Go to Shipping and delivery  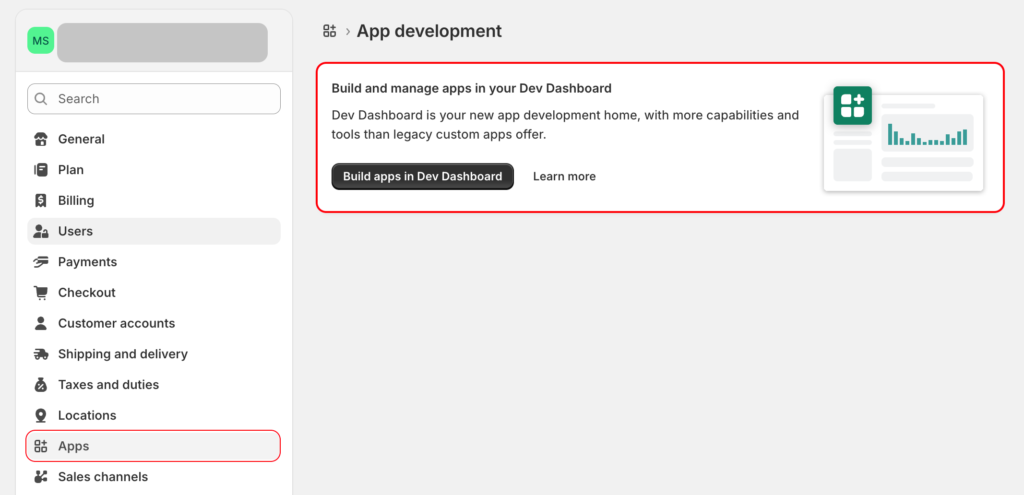(x=153, y=354)
